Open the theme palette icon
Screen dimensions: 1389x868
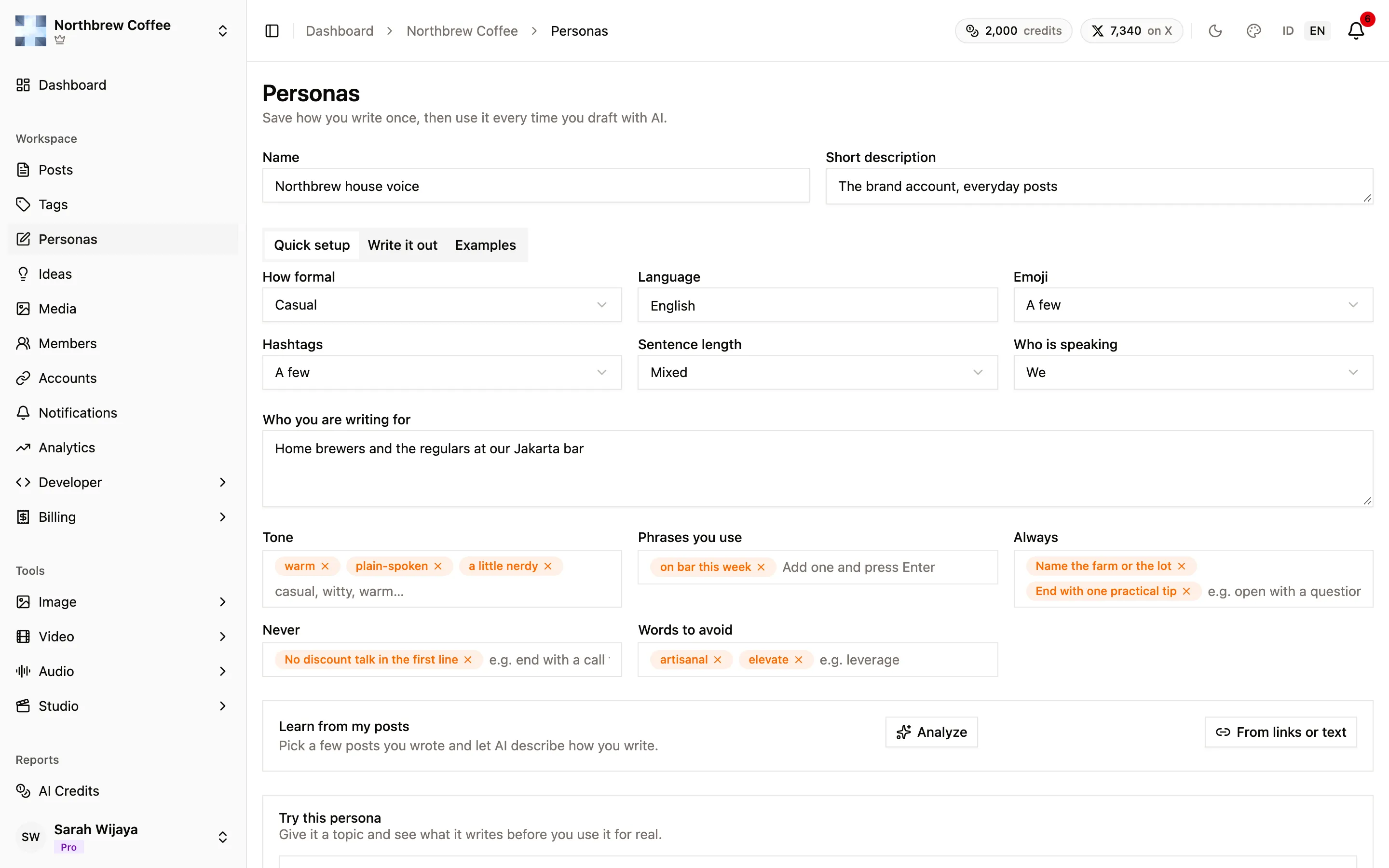coord(1253,31)
